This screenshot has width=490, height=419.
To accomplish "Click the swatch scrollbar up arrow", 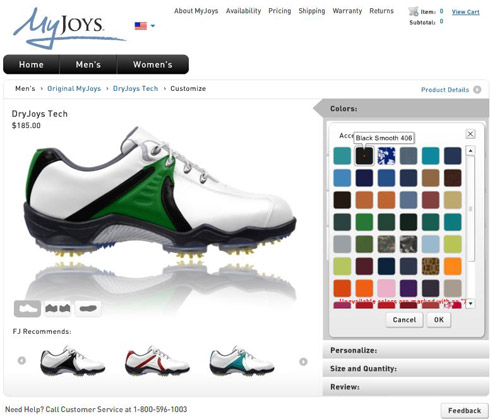I will click(x=470, y=151).
